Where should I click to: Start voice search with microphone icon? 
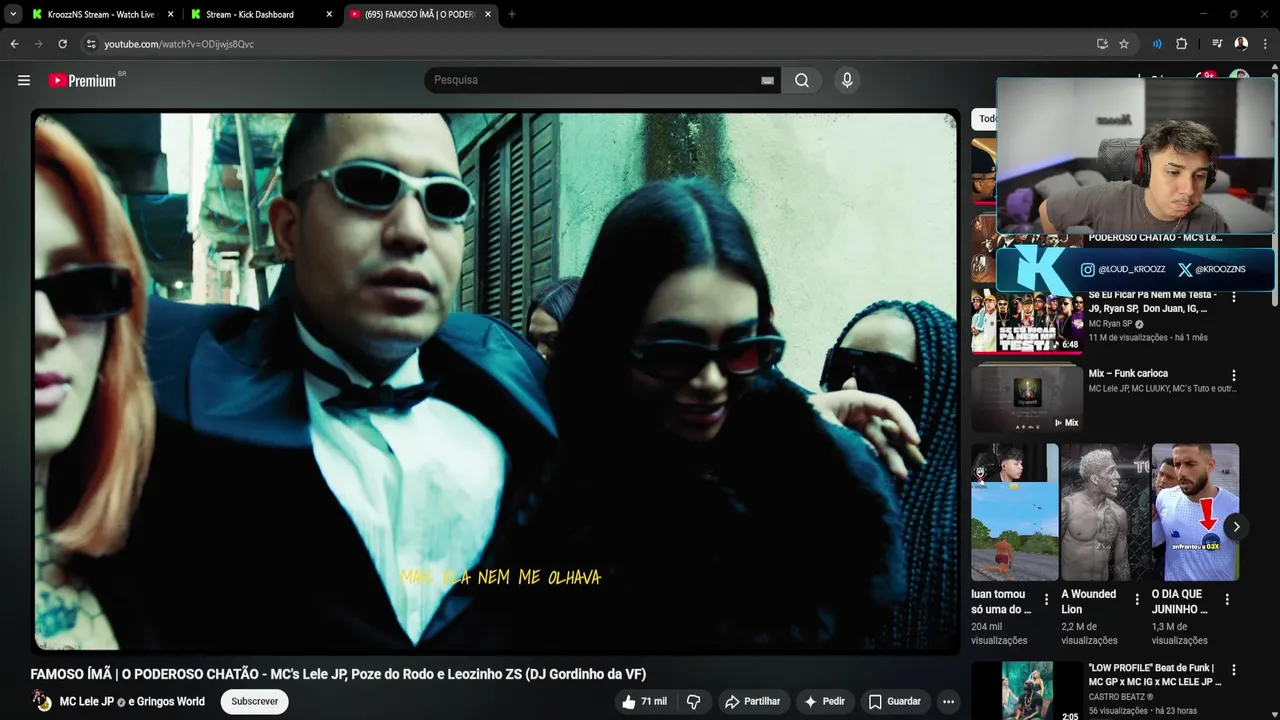847,80
